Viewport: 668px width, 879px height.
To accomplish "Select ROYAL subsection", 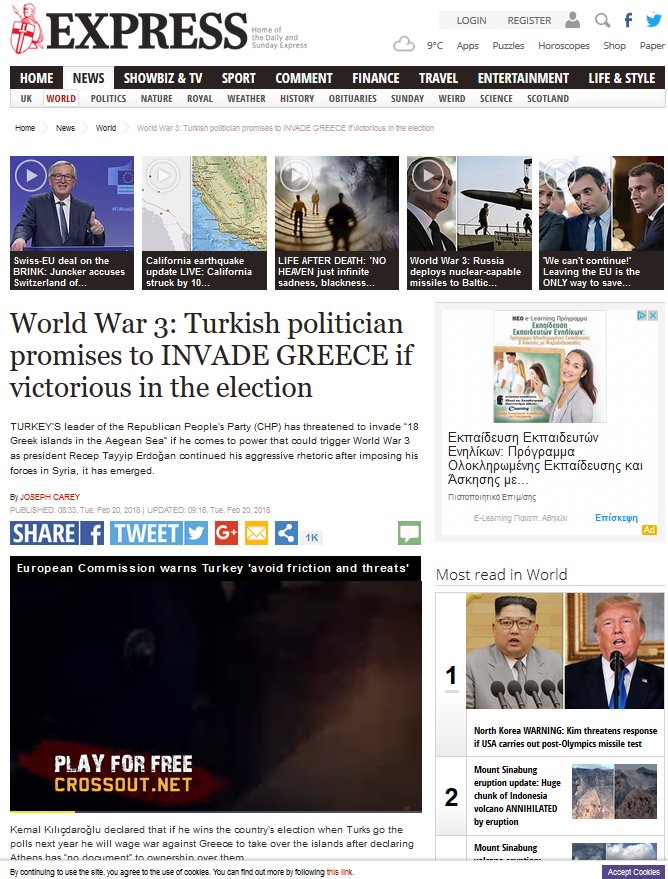I will (x=200, y=99).
